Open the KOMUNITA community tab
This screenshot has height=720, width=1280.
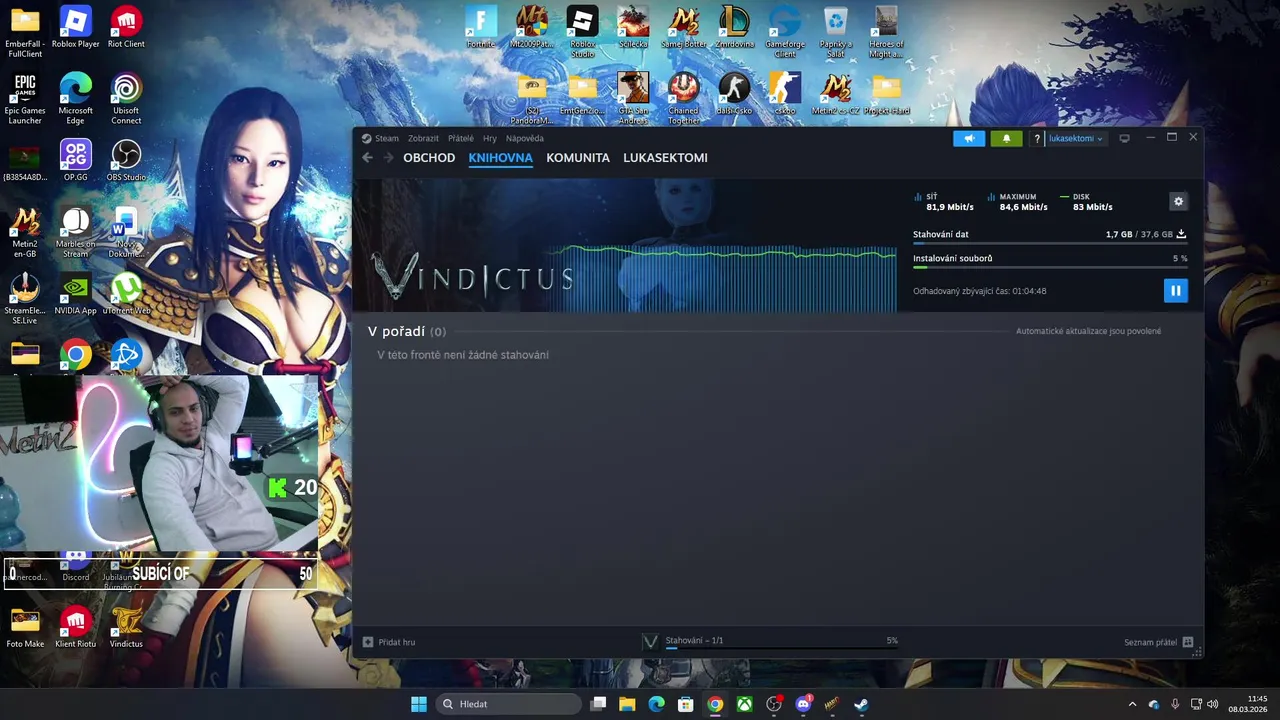click(578, 158)
